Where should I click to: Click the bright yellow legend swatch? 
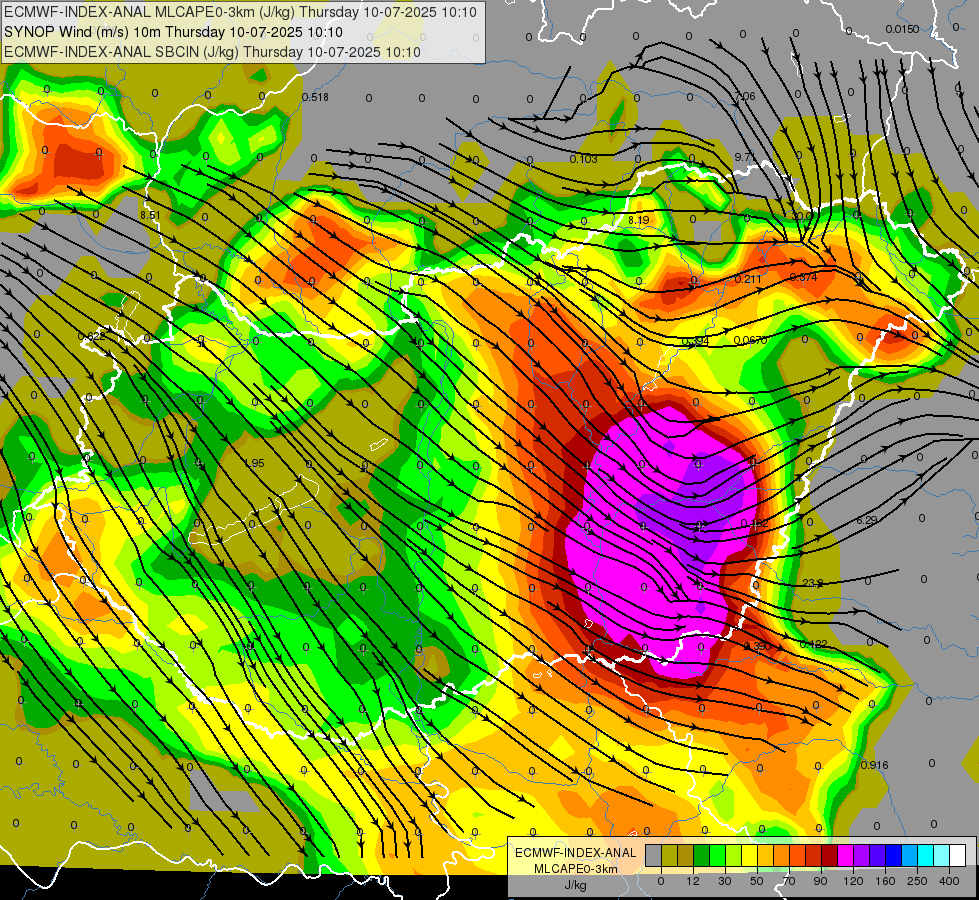coord(750,855)
